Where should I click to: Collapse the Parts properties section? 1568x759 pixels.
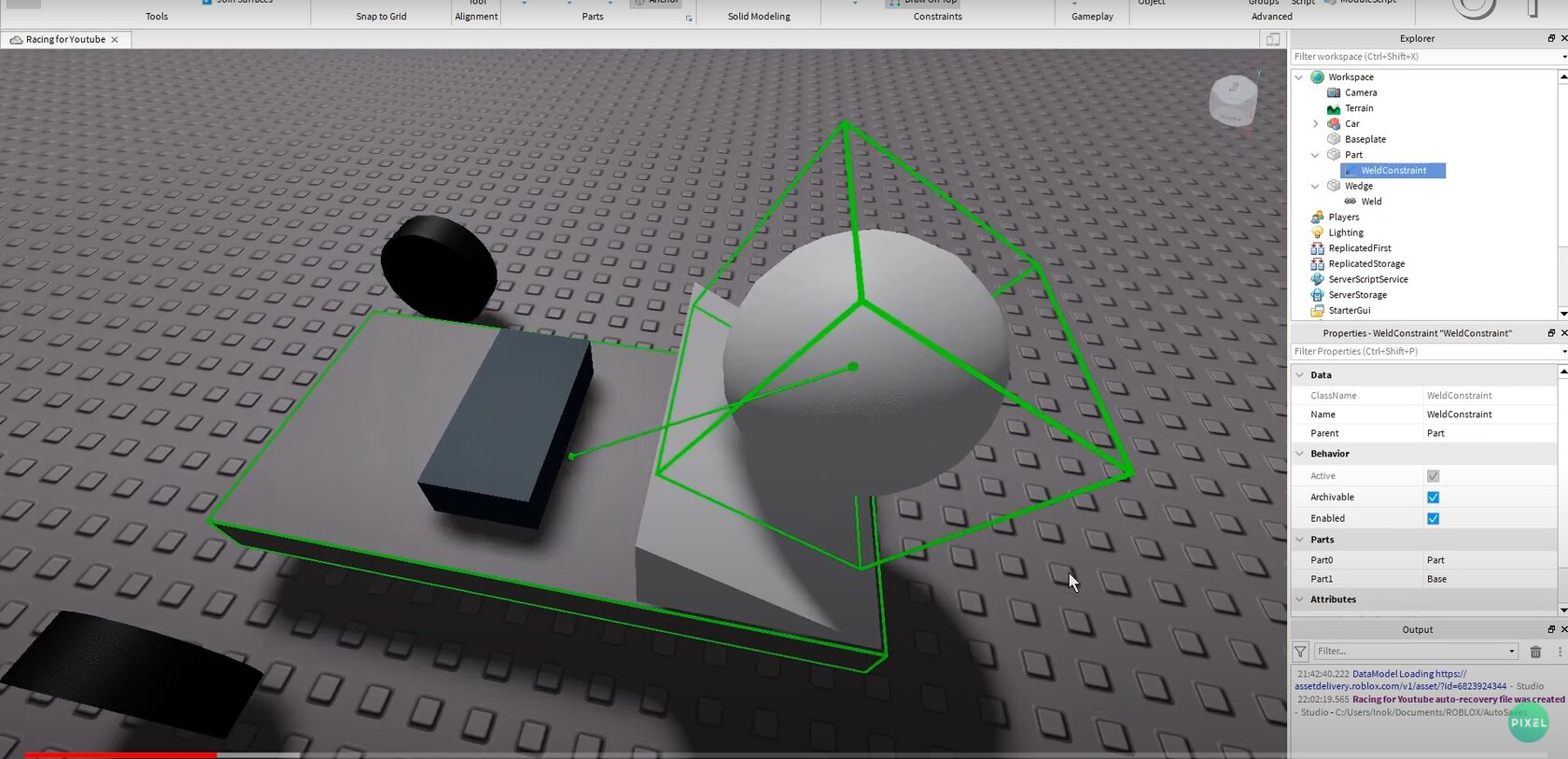click(1299, 540)
